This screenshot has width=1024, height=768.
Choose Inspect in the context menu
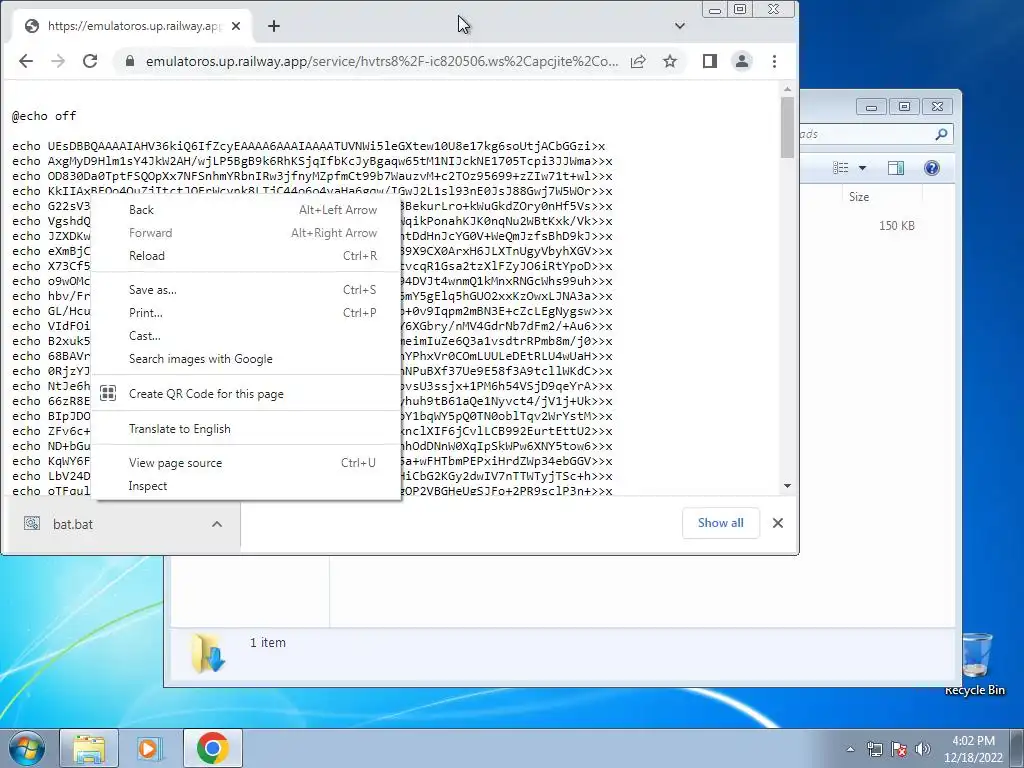click(x=247, y=486)
